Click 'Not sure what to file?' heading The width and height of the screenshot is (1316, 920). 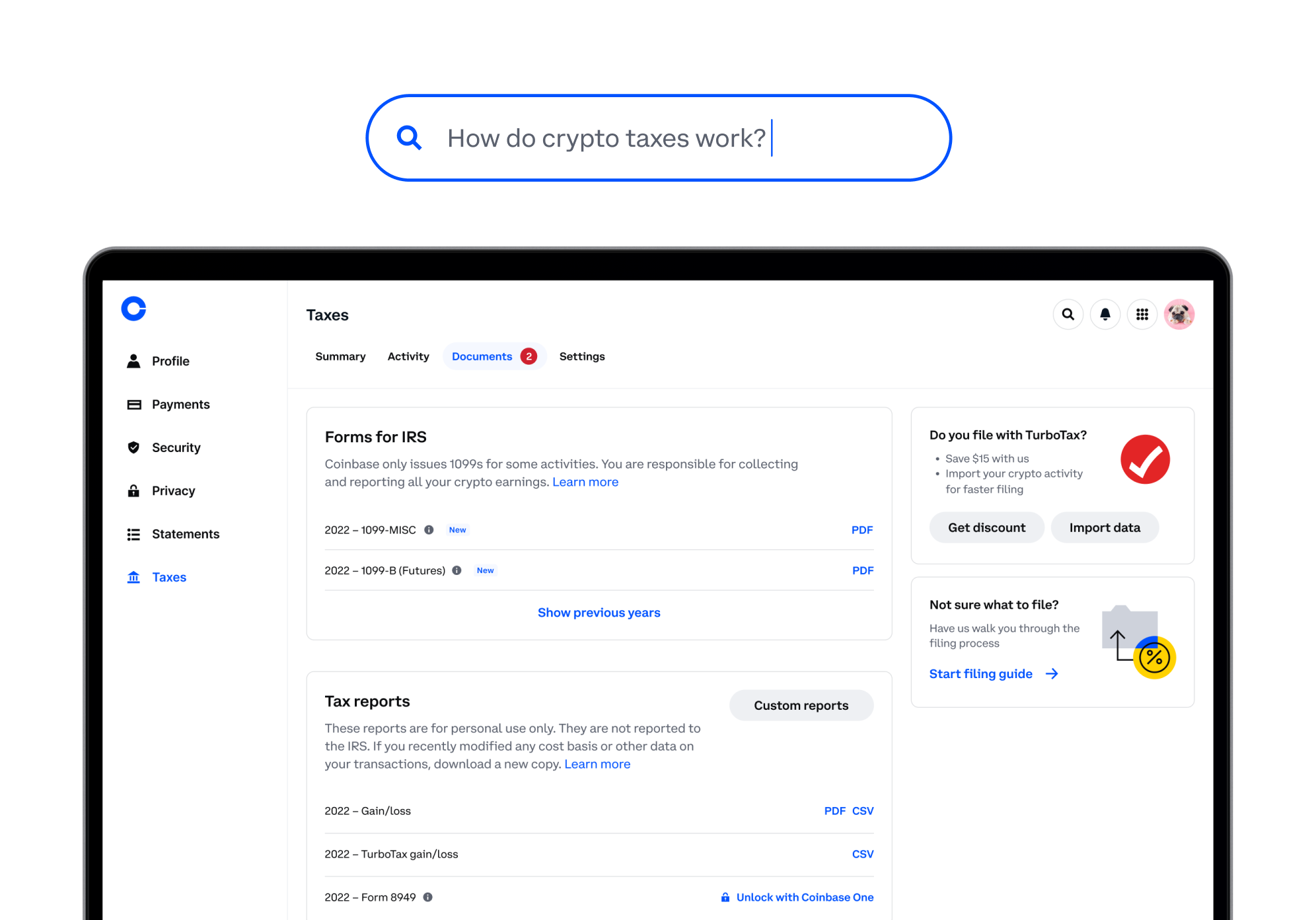[x=994, y=605]
